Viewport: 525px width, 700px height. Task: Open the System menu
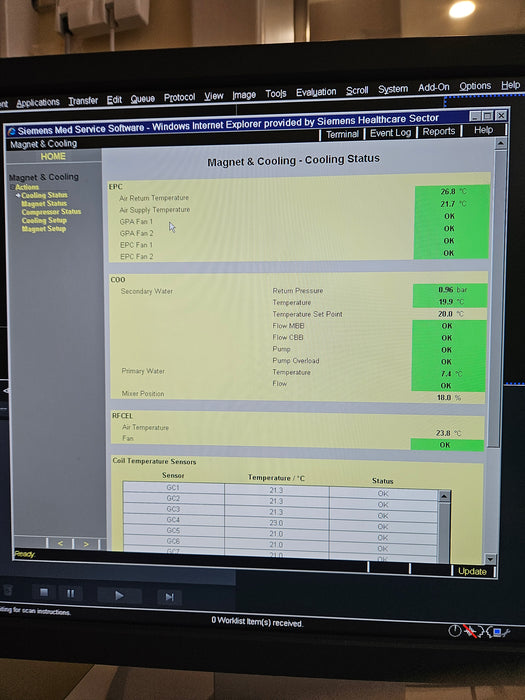pos(393,89)
